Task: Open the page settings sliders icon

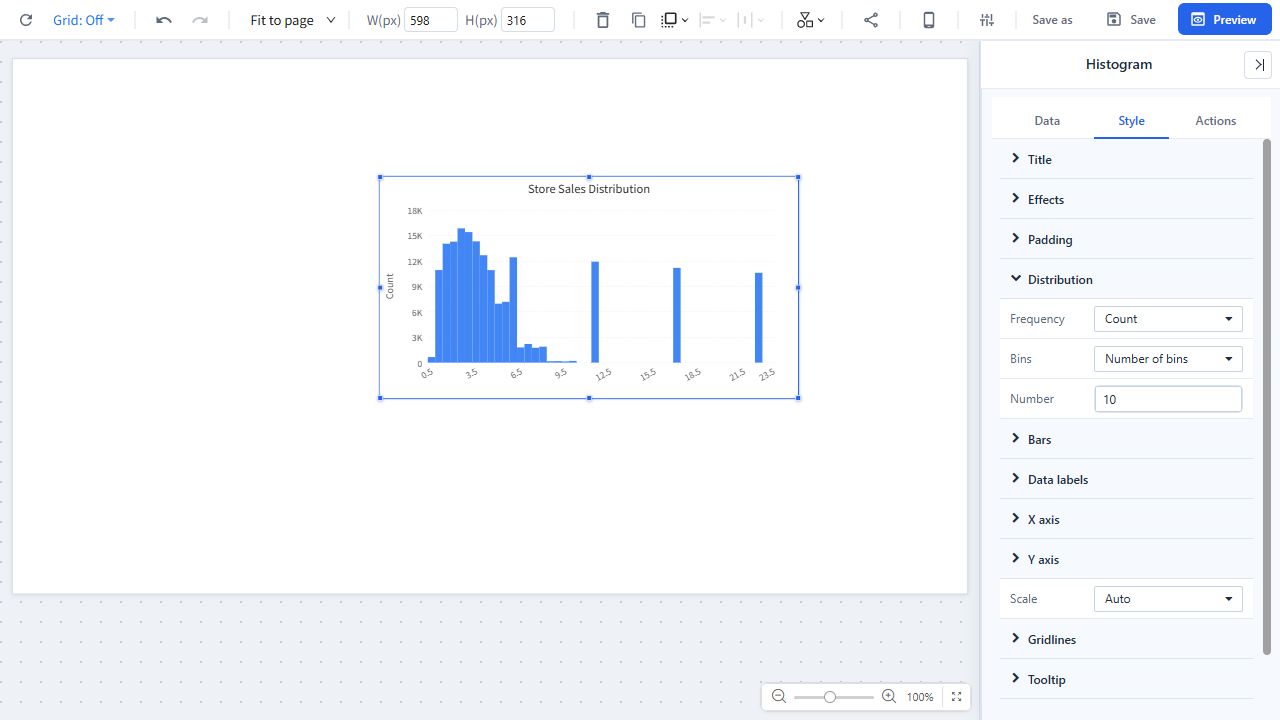Action: pyautogui.click(x=987, y=20)
